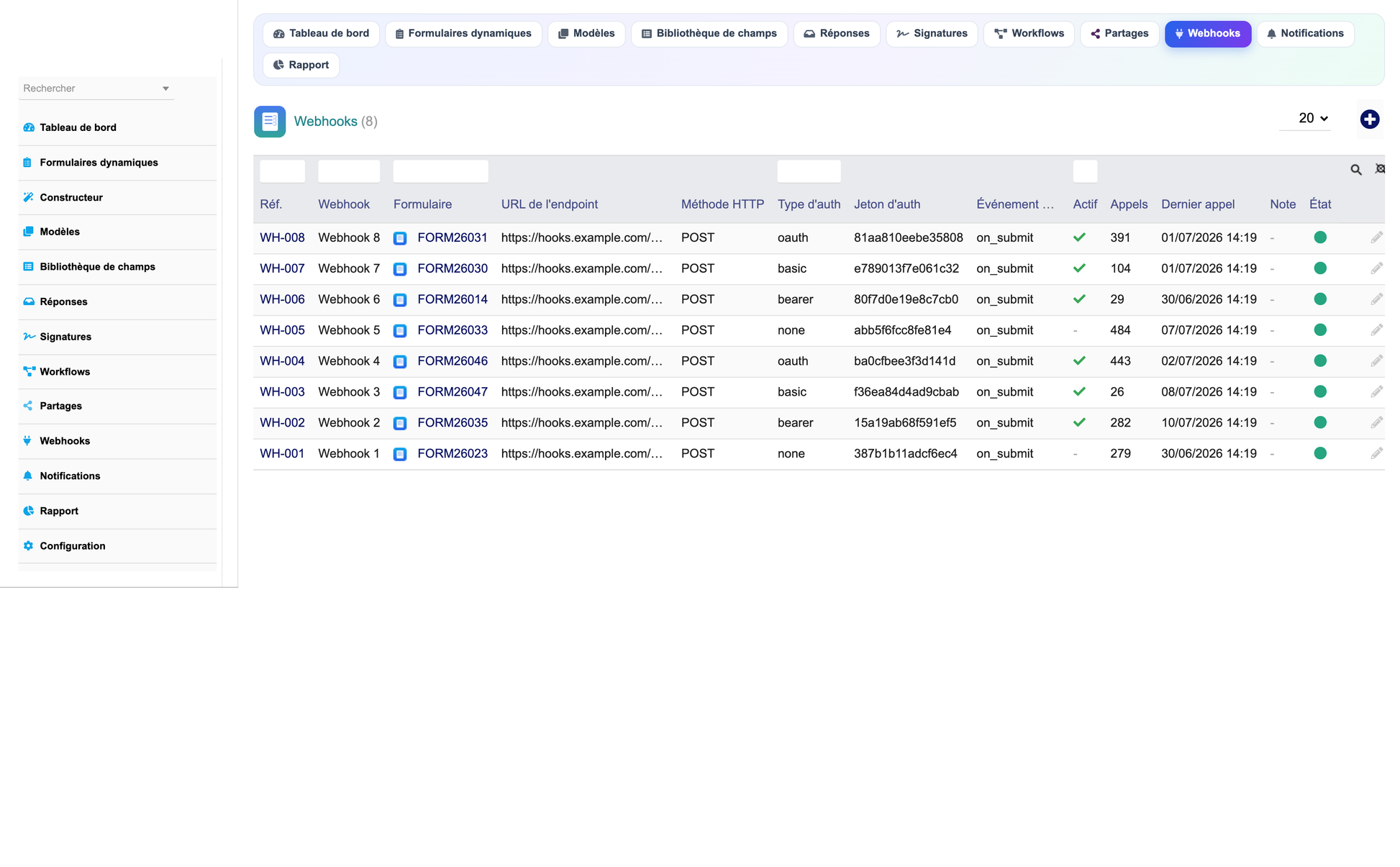Click form icon beside FORM26023
Viewport: 1400px width, 867px height.
click(400, 455)
